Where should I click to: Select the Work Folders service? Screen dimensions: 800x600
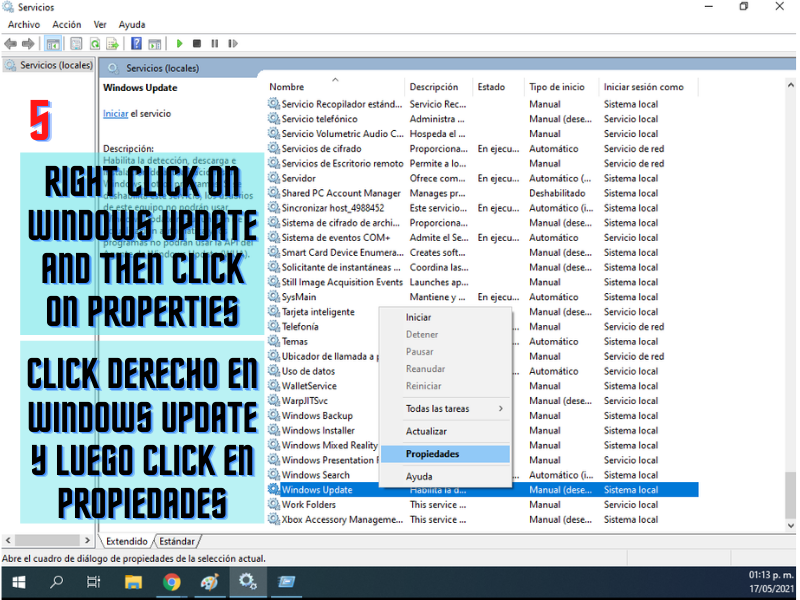(308, 505)
